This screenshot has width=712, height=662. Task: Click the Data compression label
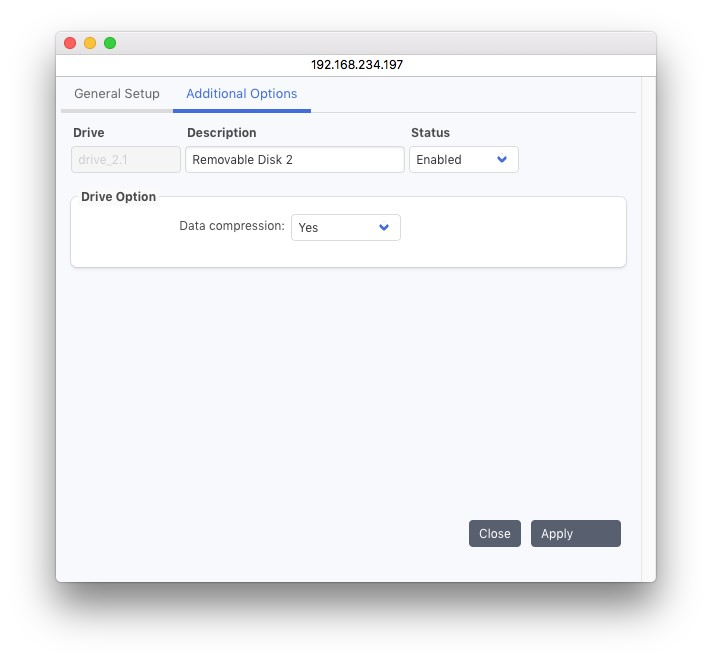tap(231, 227)
